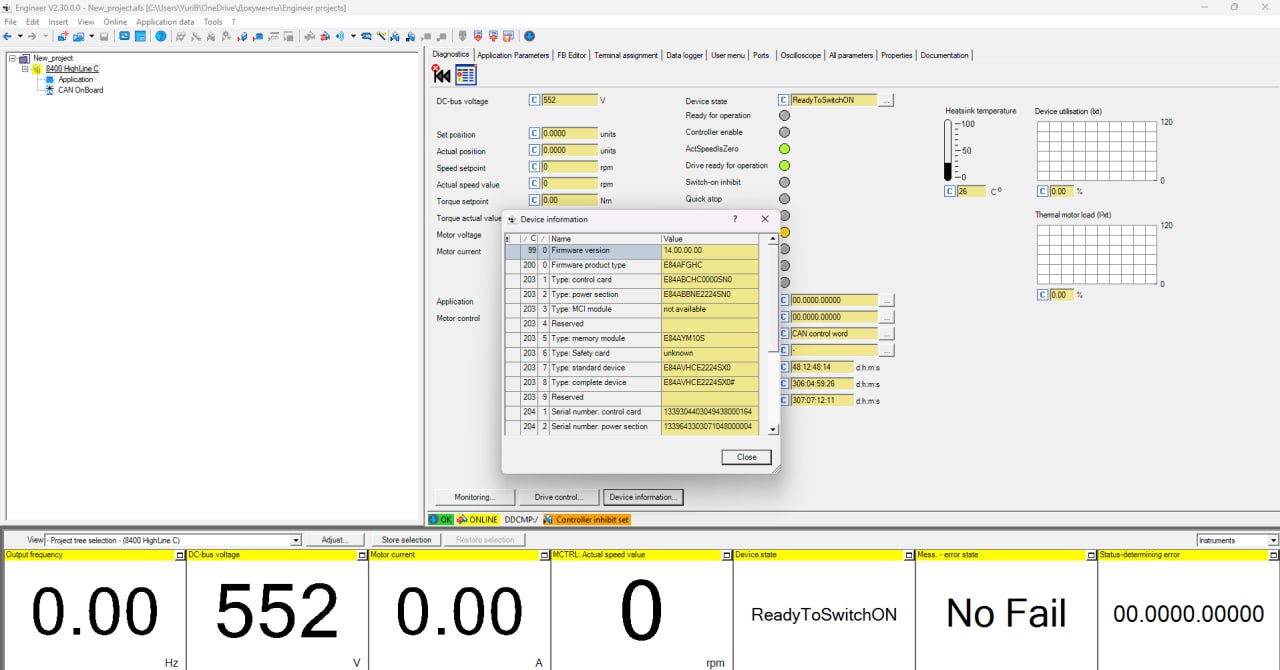Collapse the New_project tree node
The image size is (1280, 670).
click(x=12, y=58)
